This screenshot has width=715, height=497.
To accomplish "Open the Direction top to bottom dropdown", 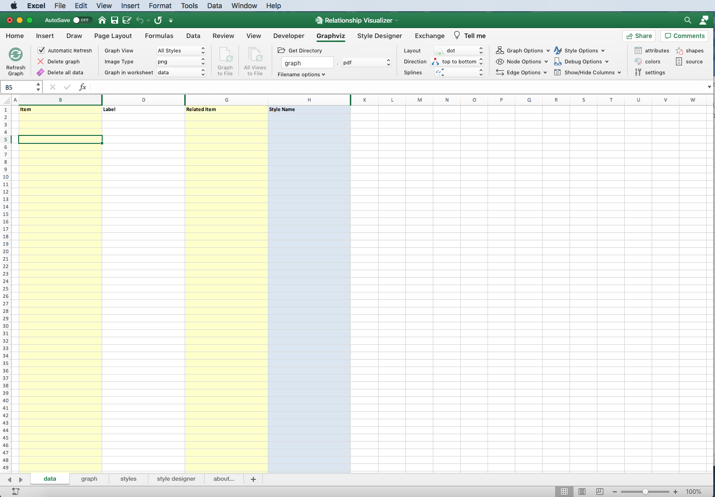I will click(459, 61).
